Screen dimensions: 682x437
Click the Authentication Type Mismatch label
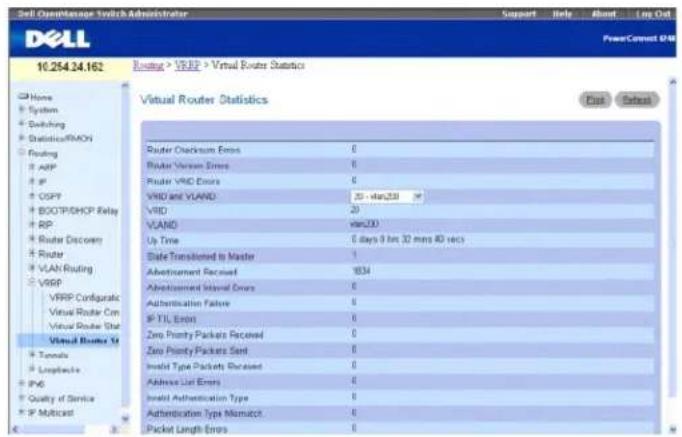point(204,414)
